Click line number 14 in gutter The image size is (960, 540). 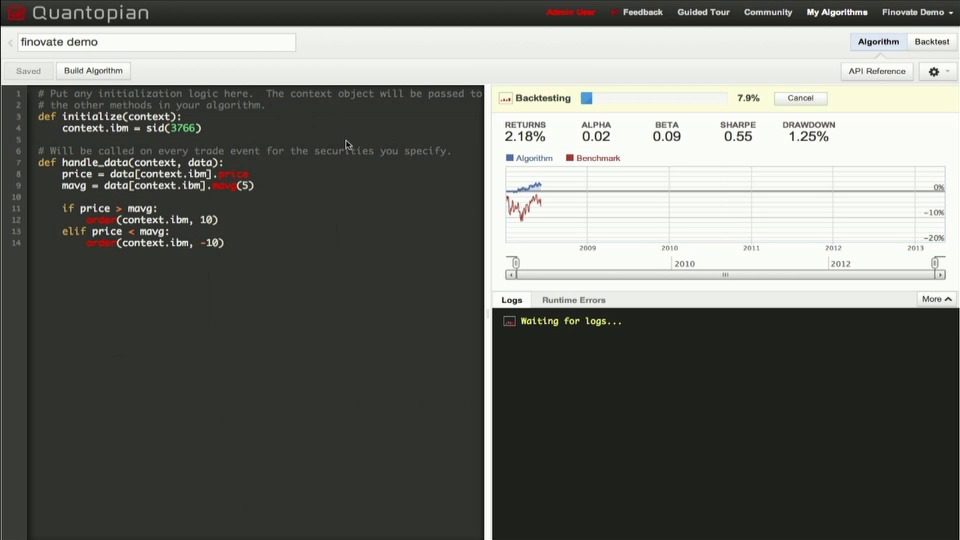click(x=16, y=243)
